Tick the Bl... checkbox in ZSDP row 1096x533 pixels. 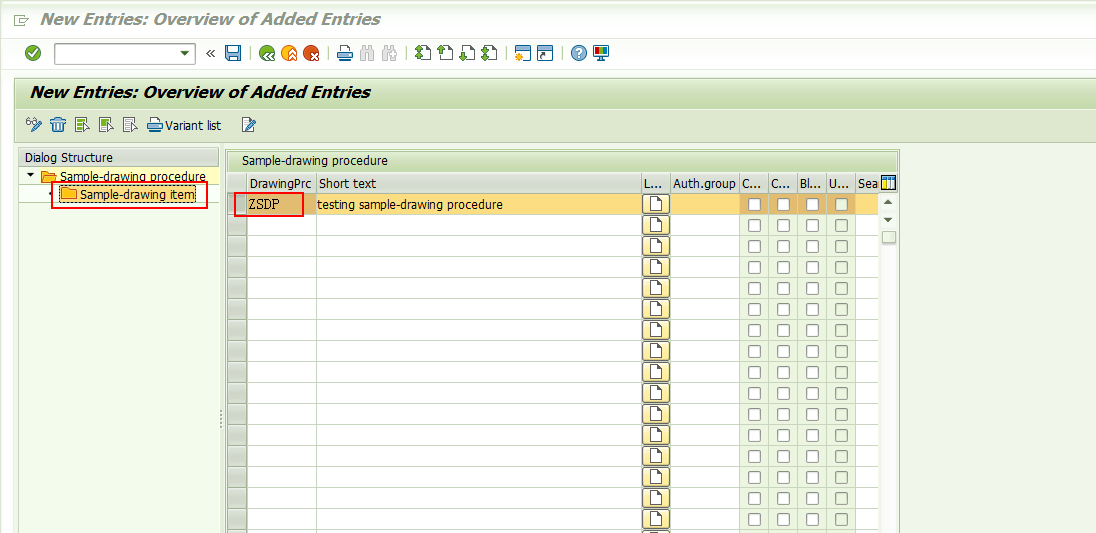[x=812, y=205]
